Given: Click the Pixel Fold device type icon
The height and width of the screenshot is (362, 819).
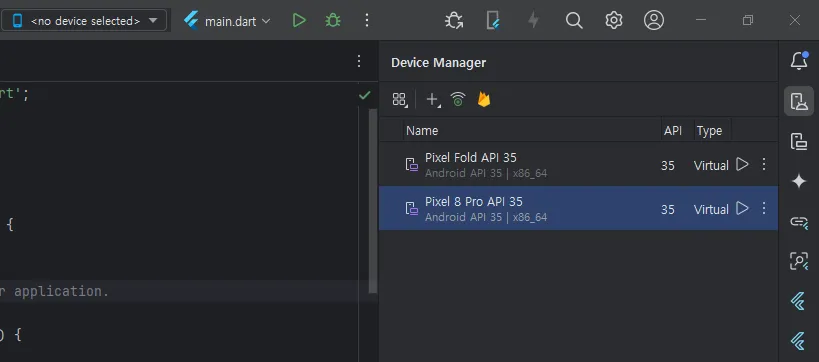Looking at the screenshot, I should pos(412,165).
